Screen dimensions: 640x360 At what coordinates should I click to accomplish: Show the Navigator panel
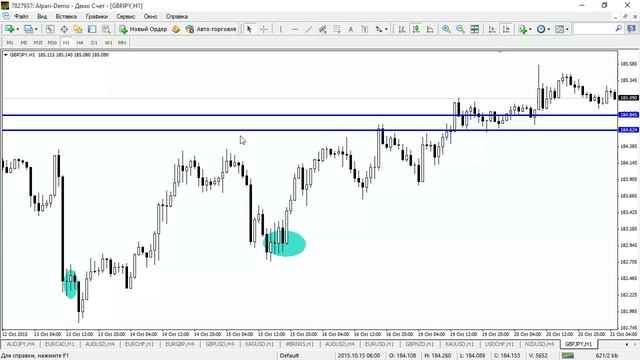[78, 29]
